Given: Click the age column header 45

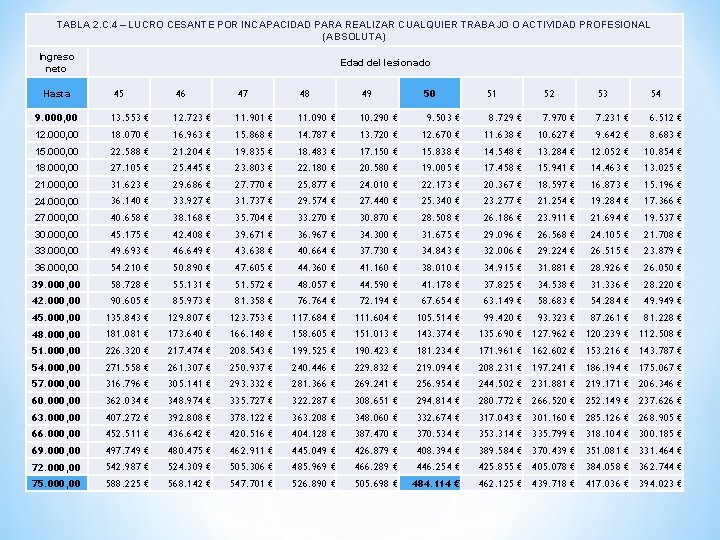Looking at the screenshot, I should click(118, 93).
